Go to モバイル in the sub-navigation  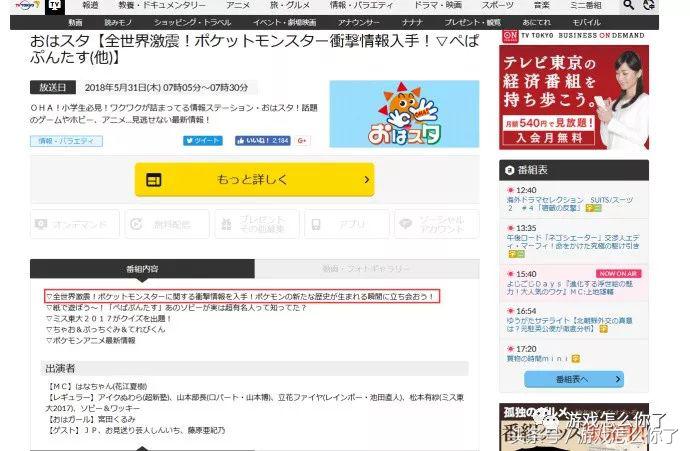coord(586,22)
